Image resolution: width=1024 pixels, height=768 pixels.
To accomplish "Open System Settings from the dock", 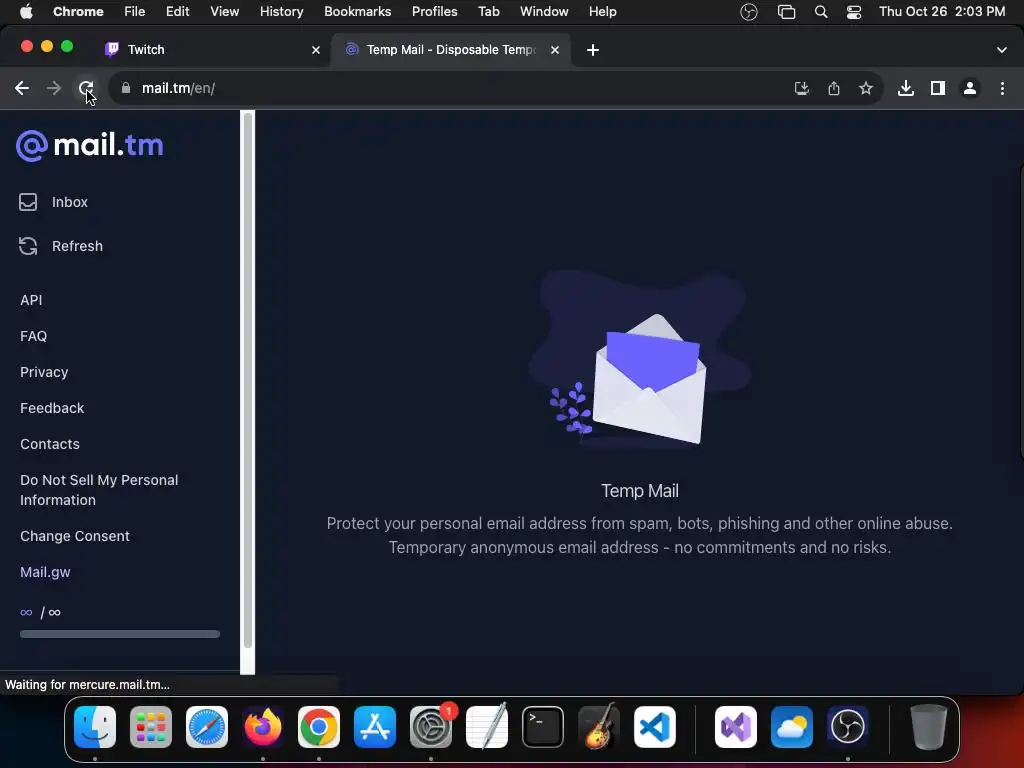I will point(431,727).
